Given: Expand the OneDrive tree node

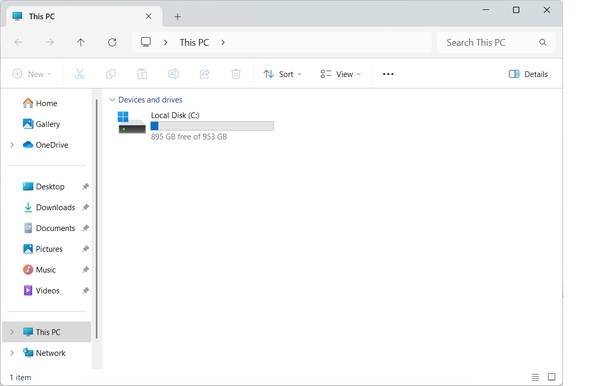Looking at the screenshot, I should [12, 145].
